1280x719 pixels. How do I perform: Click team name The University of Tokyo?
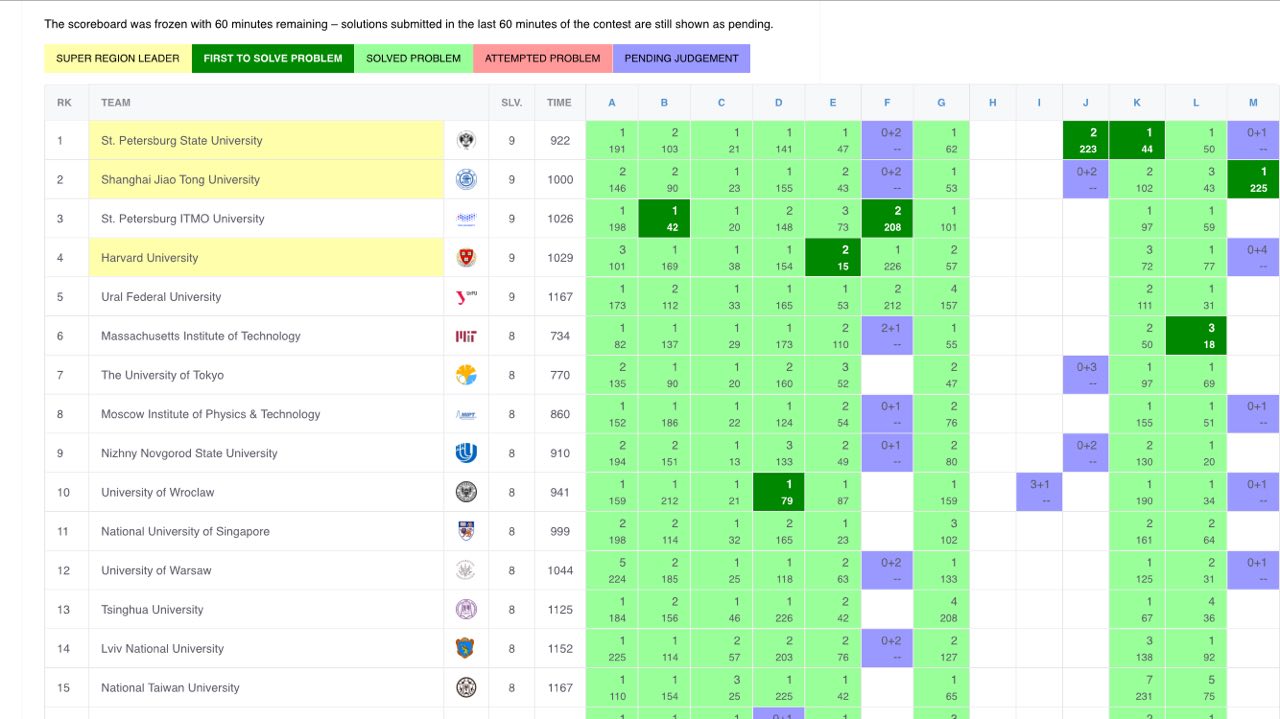[162, 375]
